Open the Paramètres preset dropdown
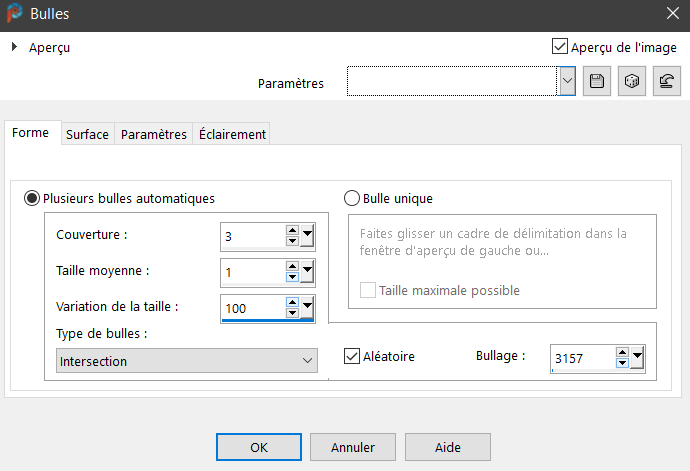690x471 pixels. [x=567, y=83]
